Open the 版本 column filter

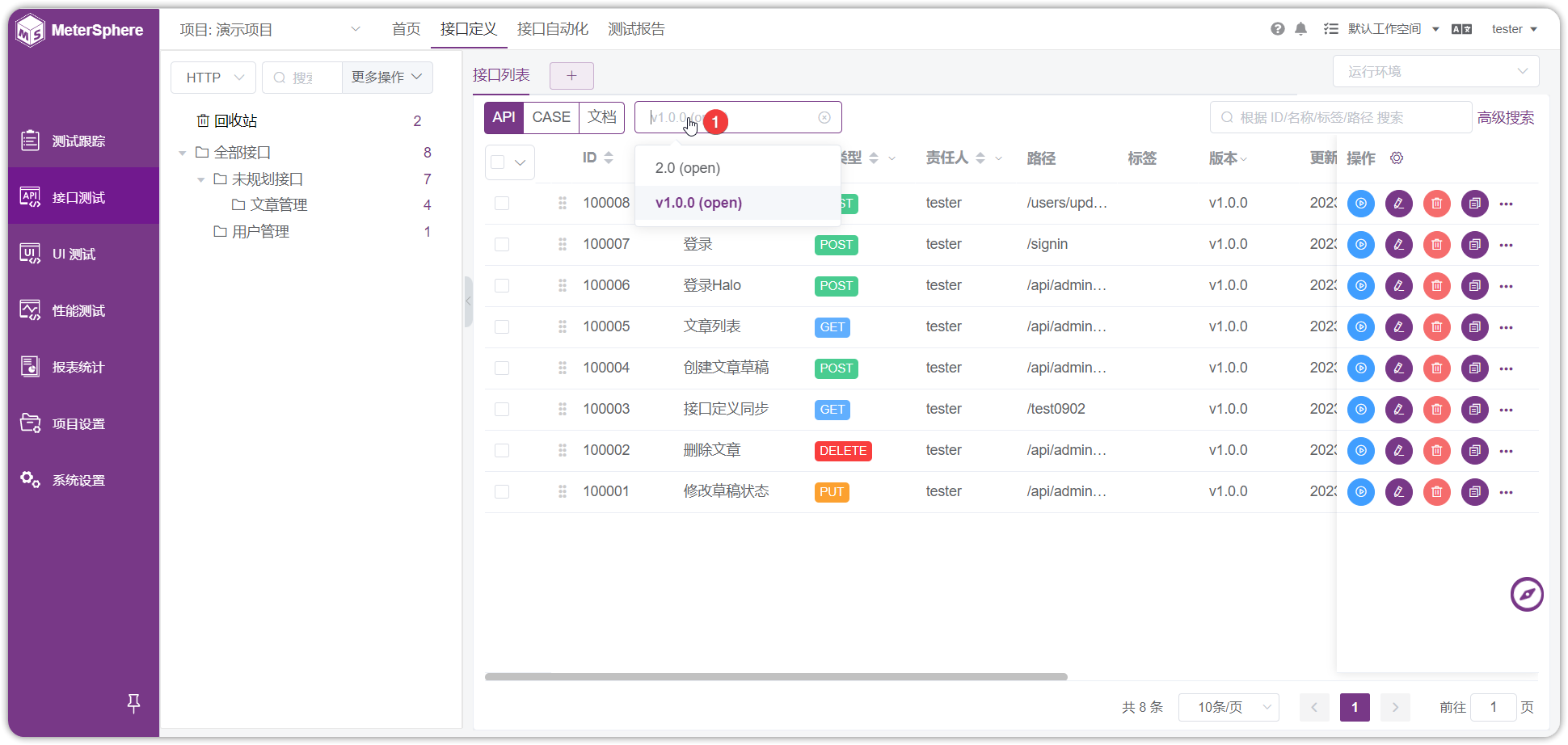[x=1244, y=159]
